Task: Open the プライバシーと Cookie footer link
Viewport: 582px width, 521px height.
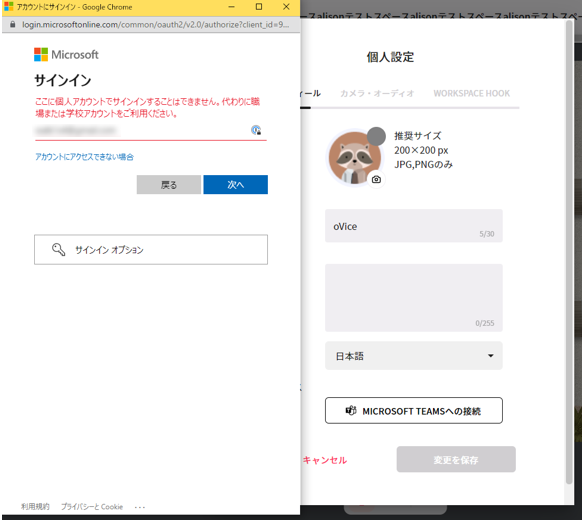Action: [x=92, y=507]
